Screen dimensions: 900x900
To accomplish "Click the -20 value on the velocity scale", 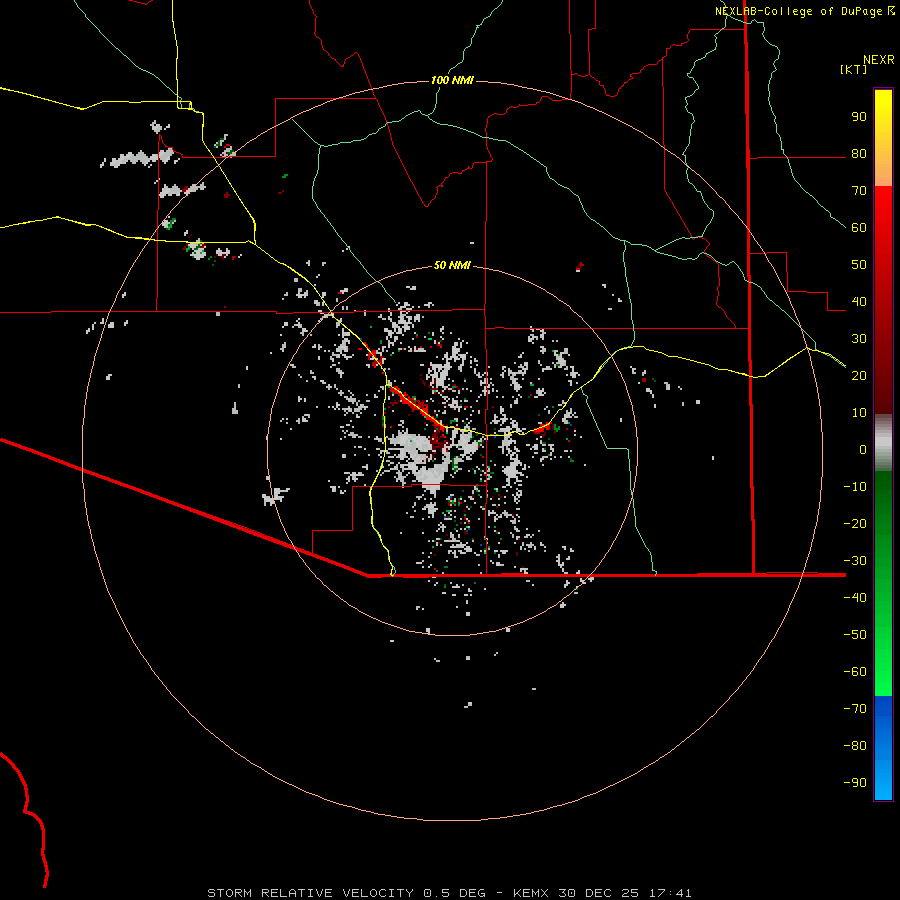I will coord(855,524).
